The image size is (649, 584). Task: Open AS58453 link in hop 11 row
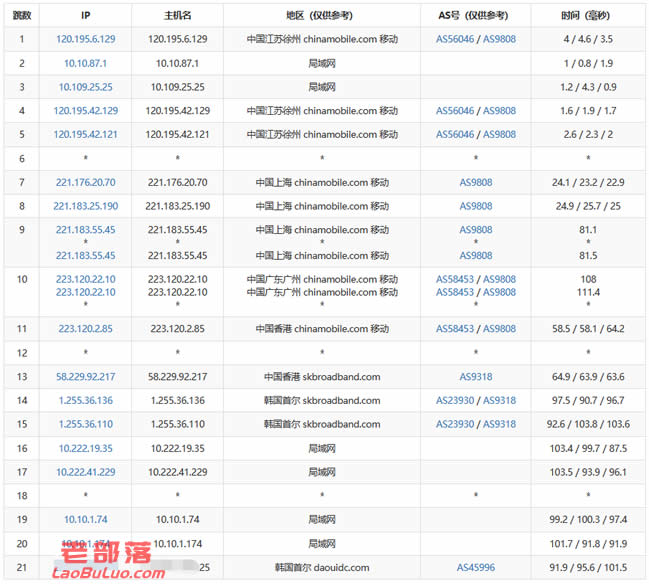(455, 329)
